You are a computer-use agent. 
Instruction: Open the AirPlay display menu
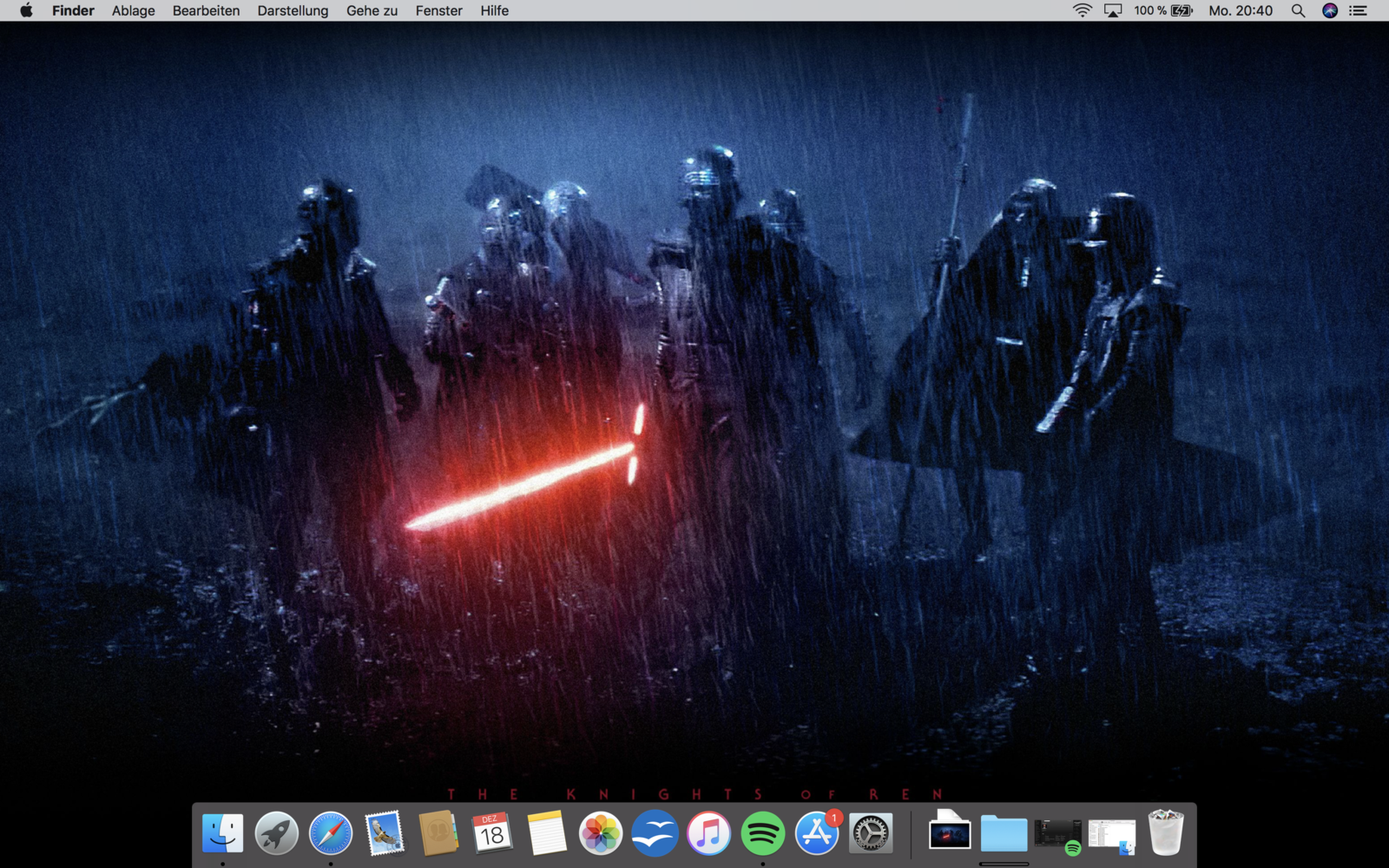[x=1113, y=10]
